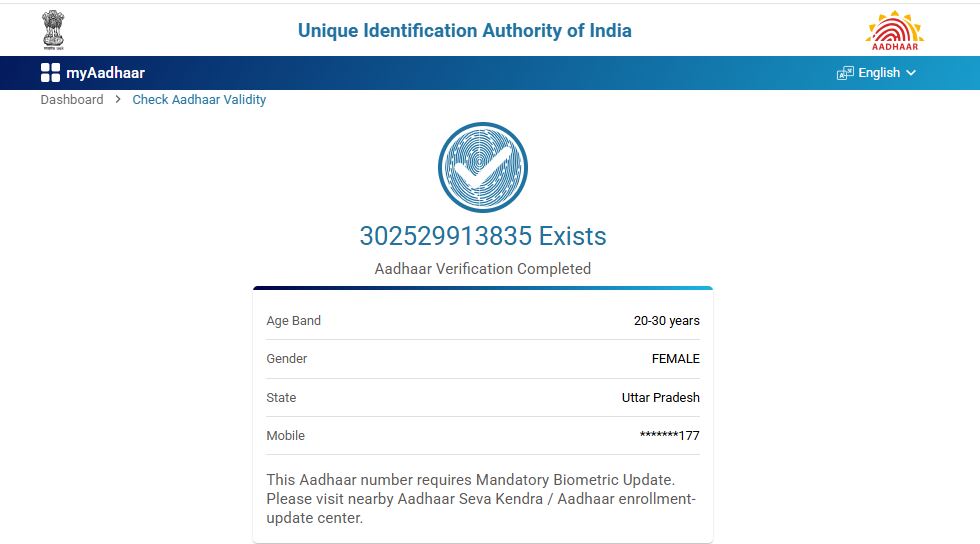Expand the chevron beside English
980x544 pixels.
(x=911, y=73)
